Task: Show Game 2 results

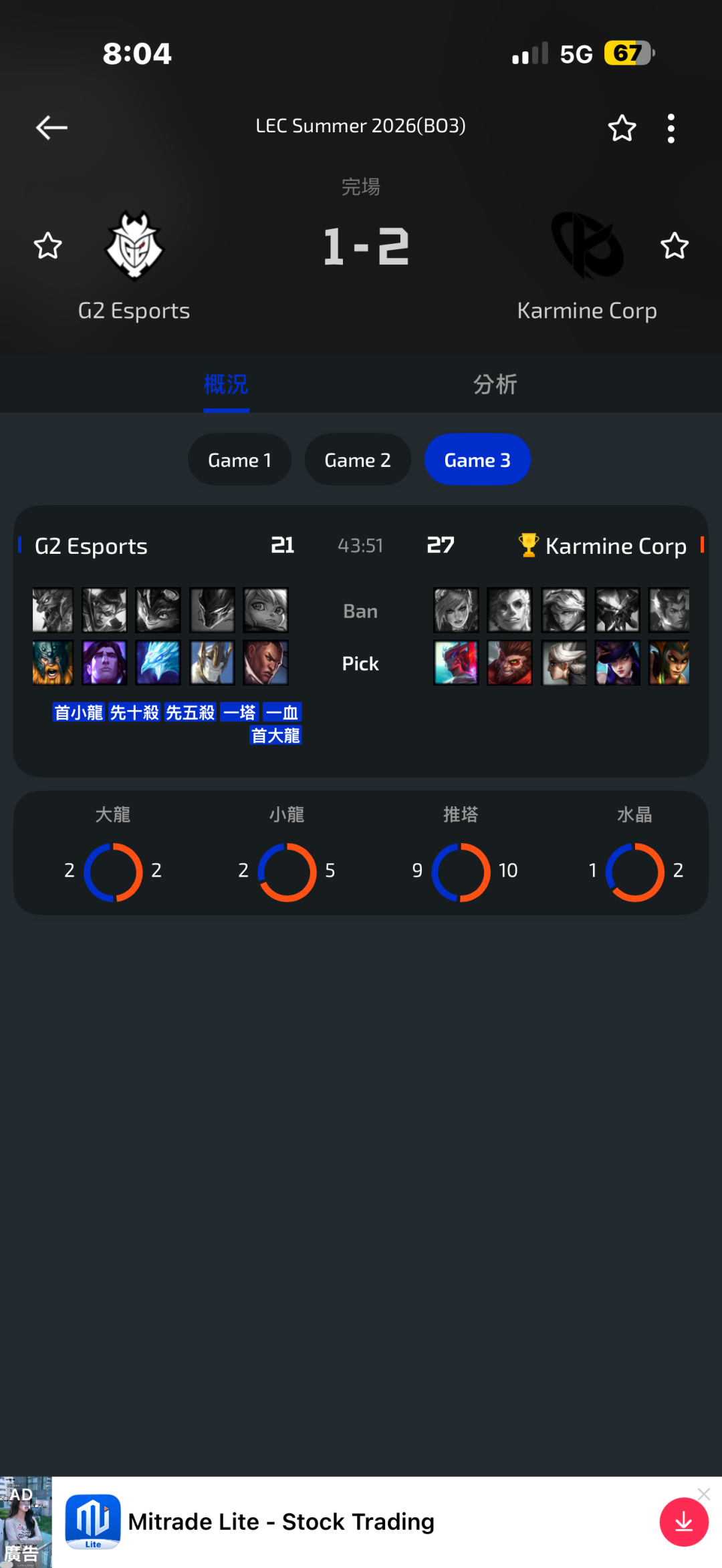Action: point(358,460)
